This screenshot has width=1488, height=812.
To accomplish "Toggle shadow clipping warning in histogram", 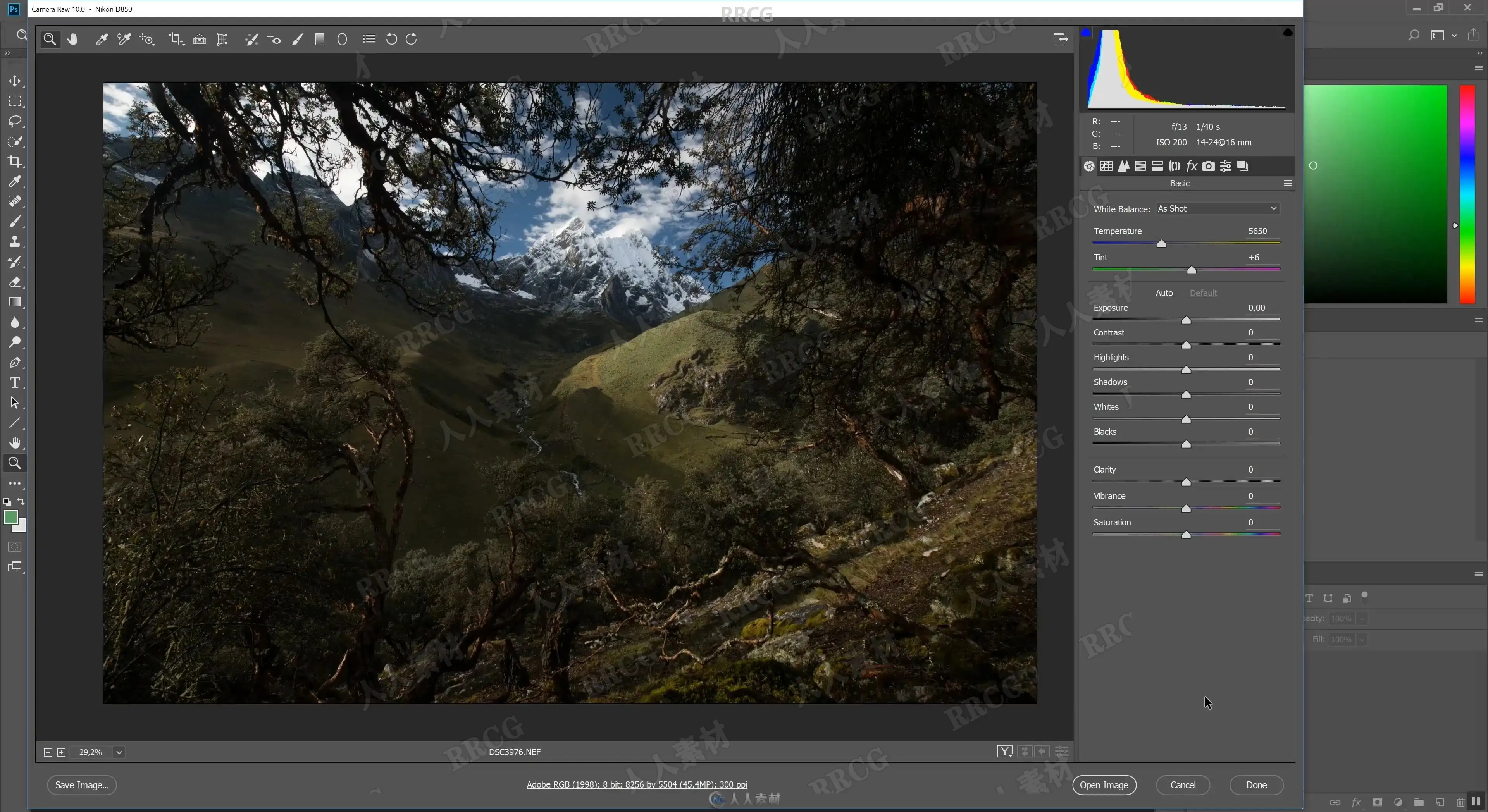I will click(1086, 33).
